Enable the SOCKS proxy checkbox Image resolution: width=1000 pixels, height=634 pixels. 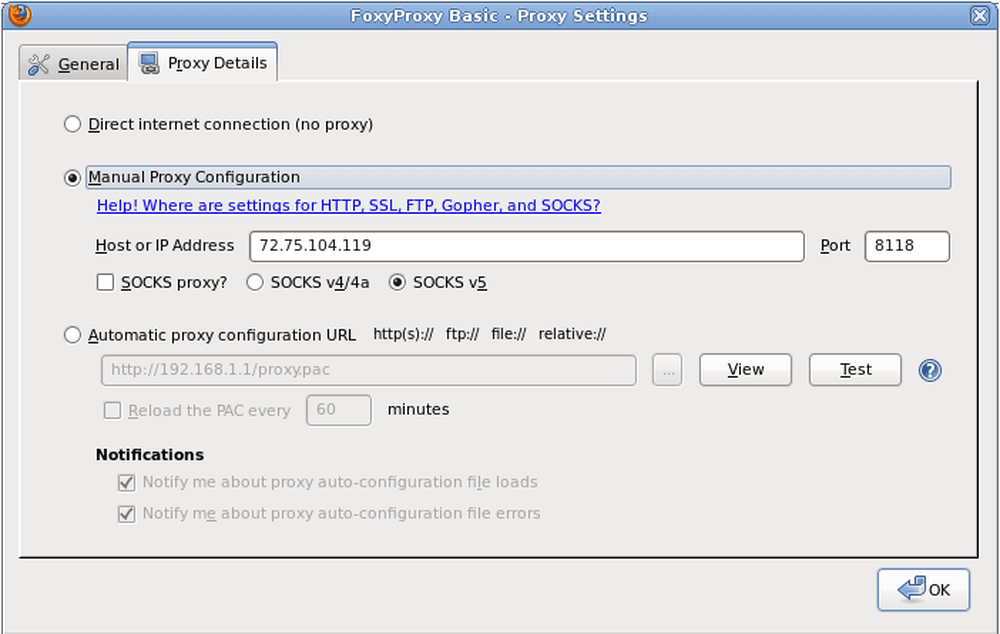click(105, 282)
